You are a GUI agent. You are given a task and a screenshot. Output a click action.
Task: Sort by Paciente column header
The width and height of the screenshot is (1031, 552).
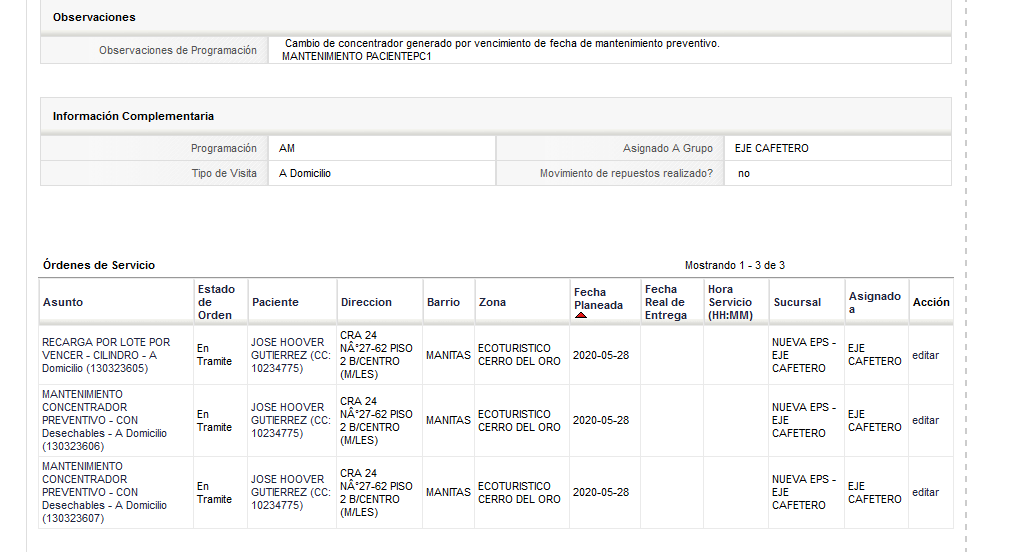[x=275, y=302]
